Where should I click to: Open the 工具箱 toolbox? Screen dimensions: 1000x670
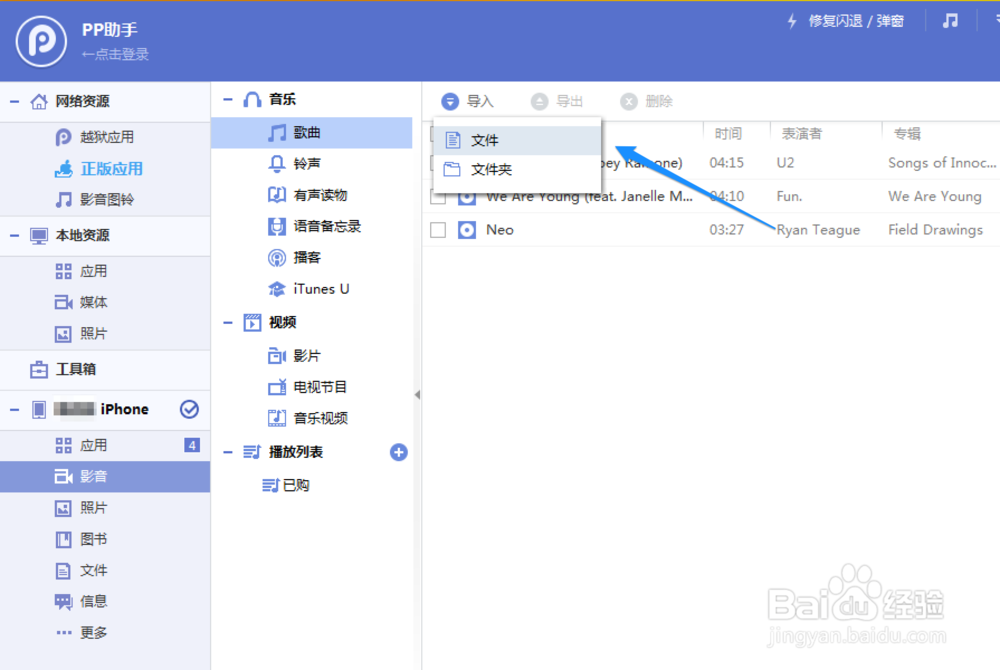pyautogui.click(x=75, y=369)
